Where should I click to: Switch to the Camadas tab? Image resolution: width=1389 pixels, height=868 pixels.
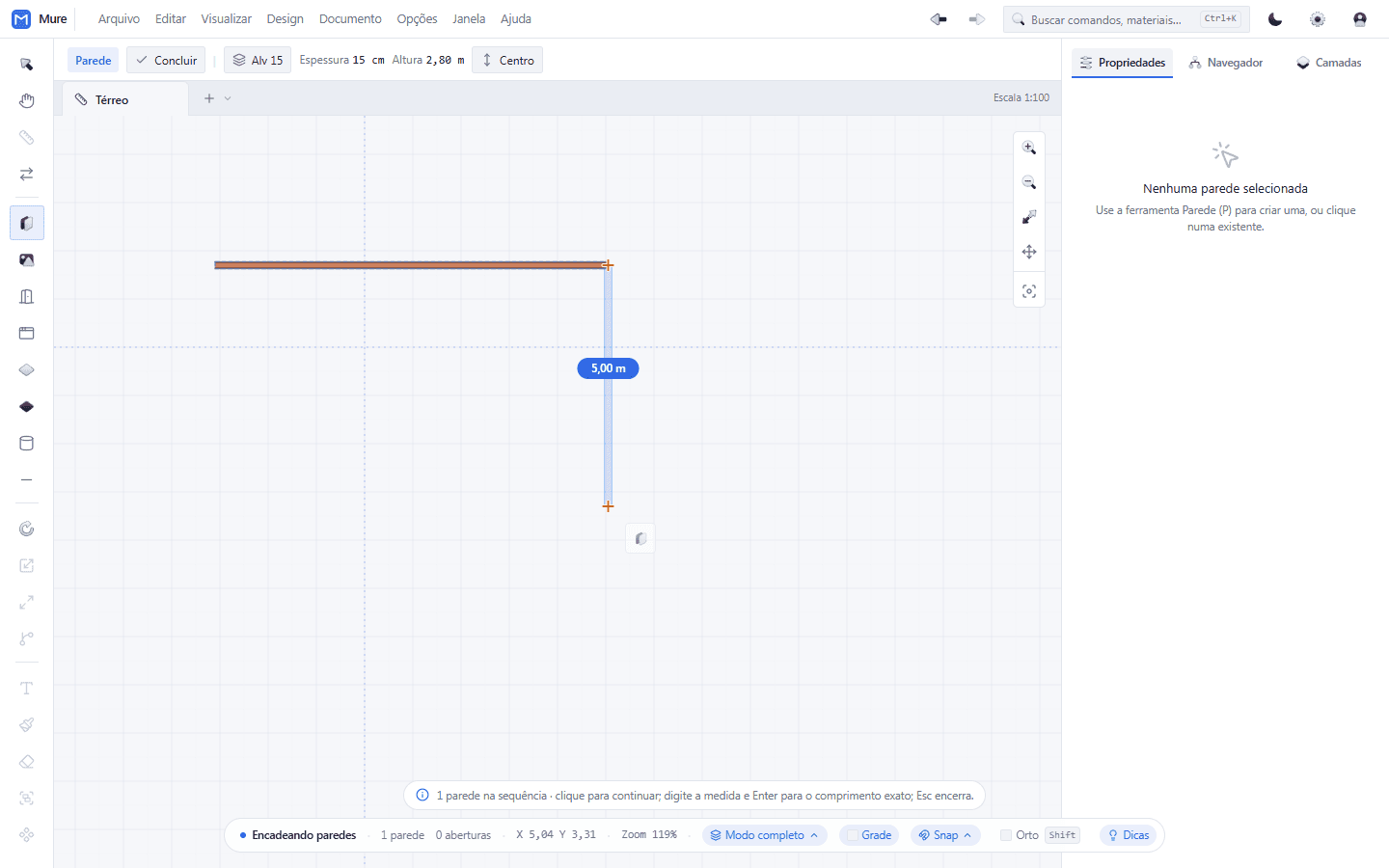click(x=1328, y=63)
